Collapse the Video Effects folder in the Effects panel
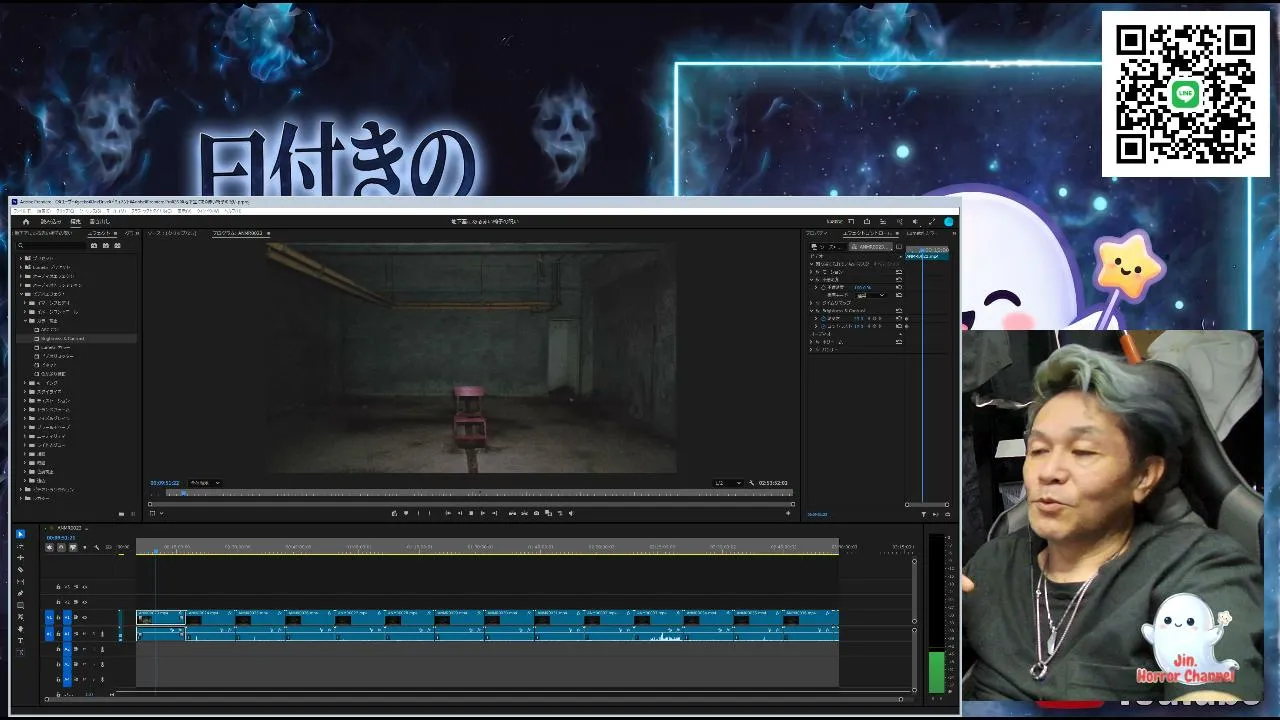 point(21,294)
